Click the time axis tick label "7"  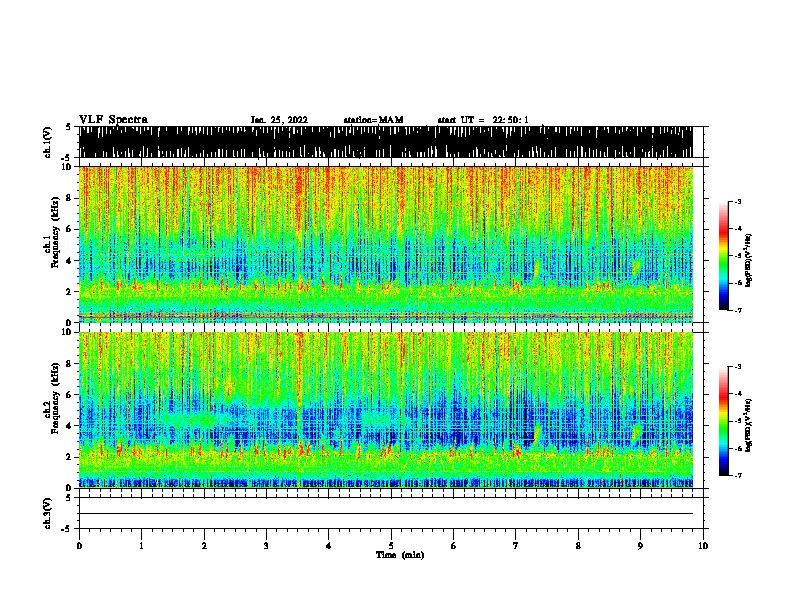(x=516, y=546)
